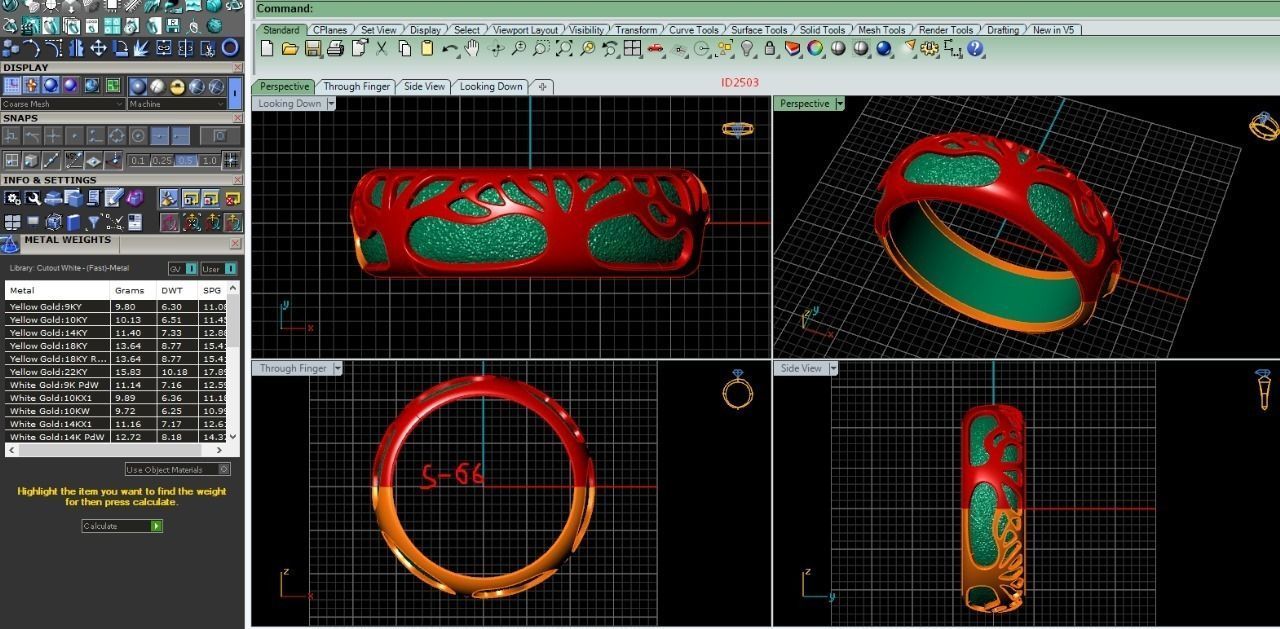Click the Print icon

(336, 48)
